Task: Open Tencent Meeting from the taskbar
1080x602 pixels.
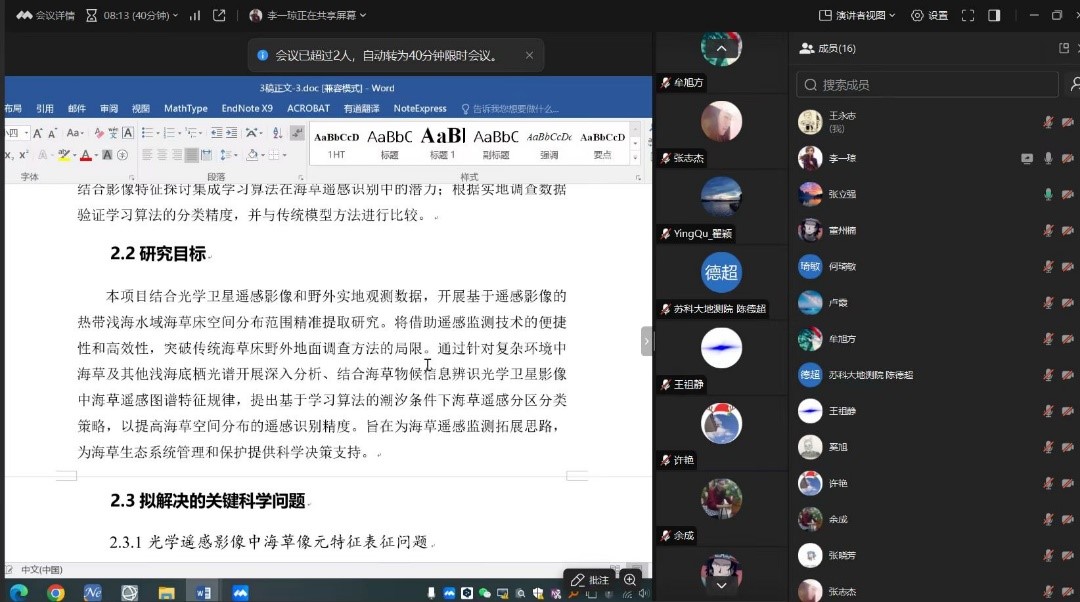Action: (x=240, y=592)
